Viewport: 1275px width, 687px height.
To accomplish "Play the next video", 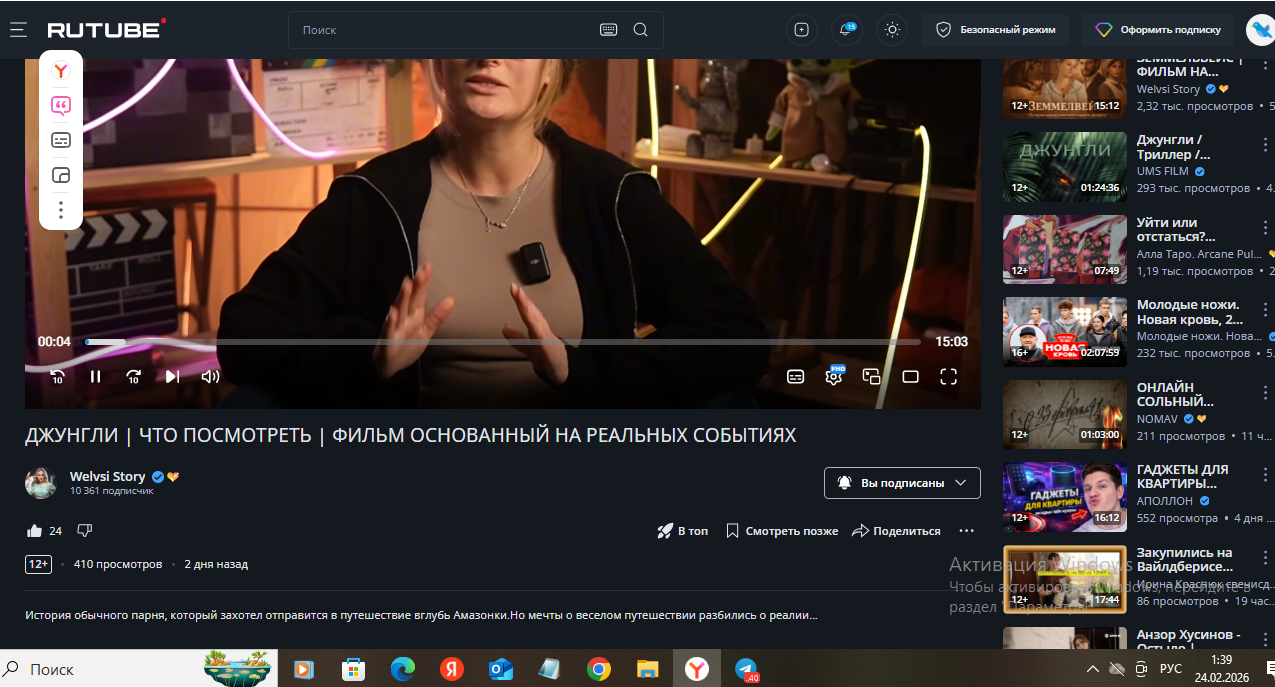I will (172, 377).
